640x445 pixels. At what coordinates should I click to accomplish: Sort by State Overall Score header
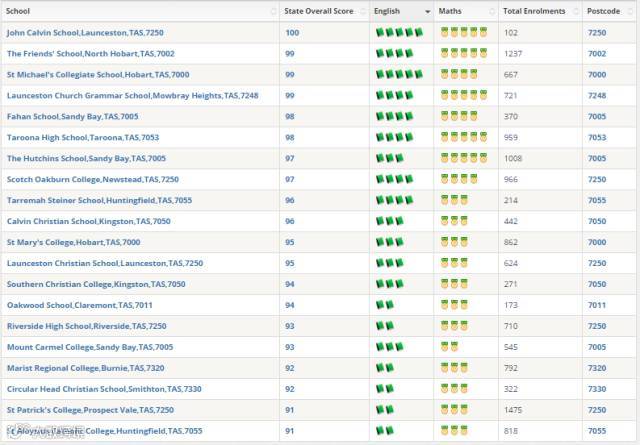[324, 11]
